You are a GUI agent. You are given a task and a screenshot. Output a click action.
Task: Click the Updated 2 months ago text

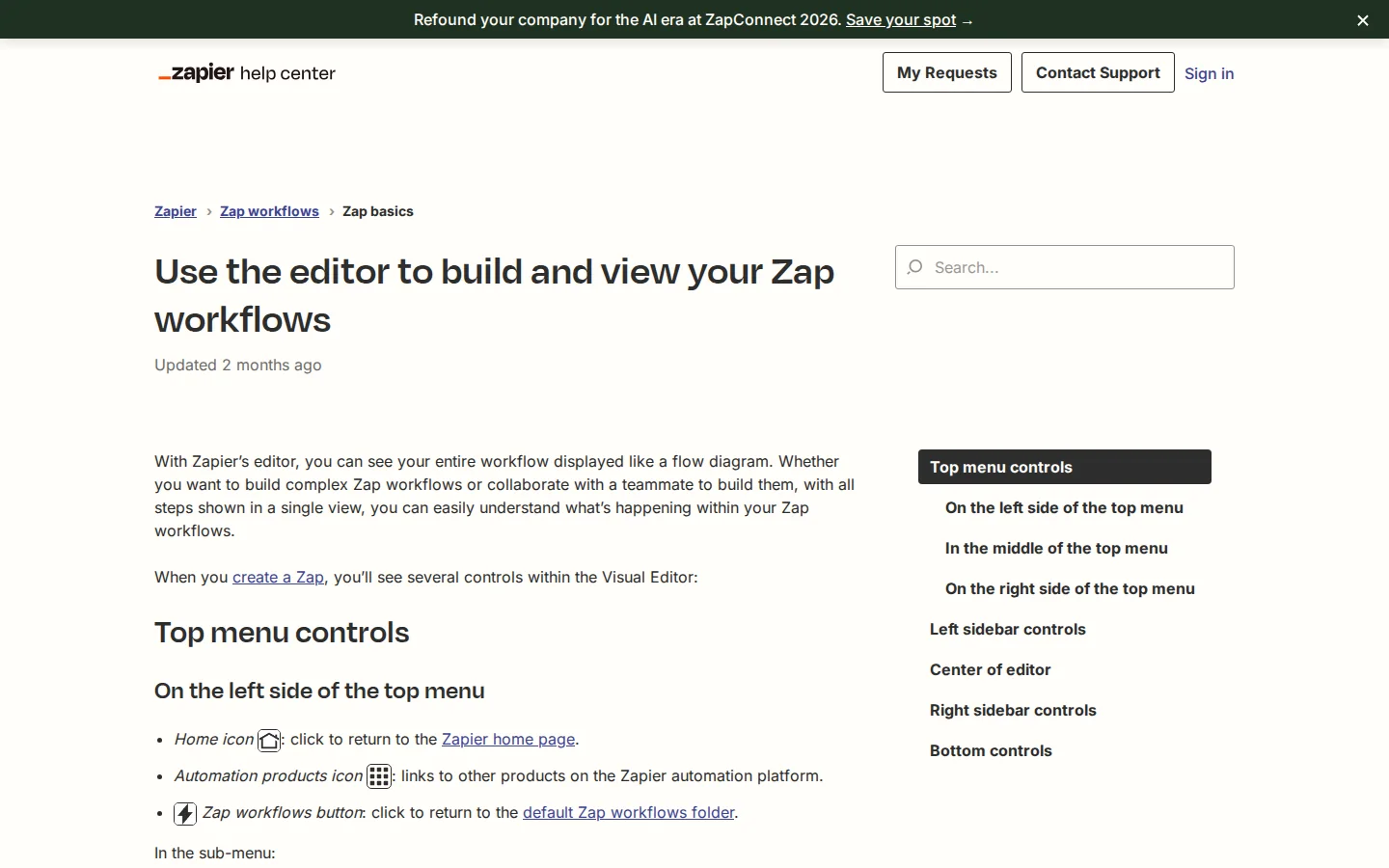pyautogui.click(x=238, y=365)
